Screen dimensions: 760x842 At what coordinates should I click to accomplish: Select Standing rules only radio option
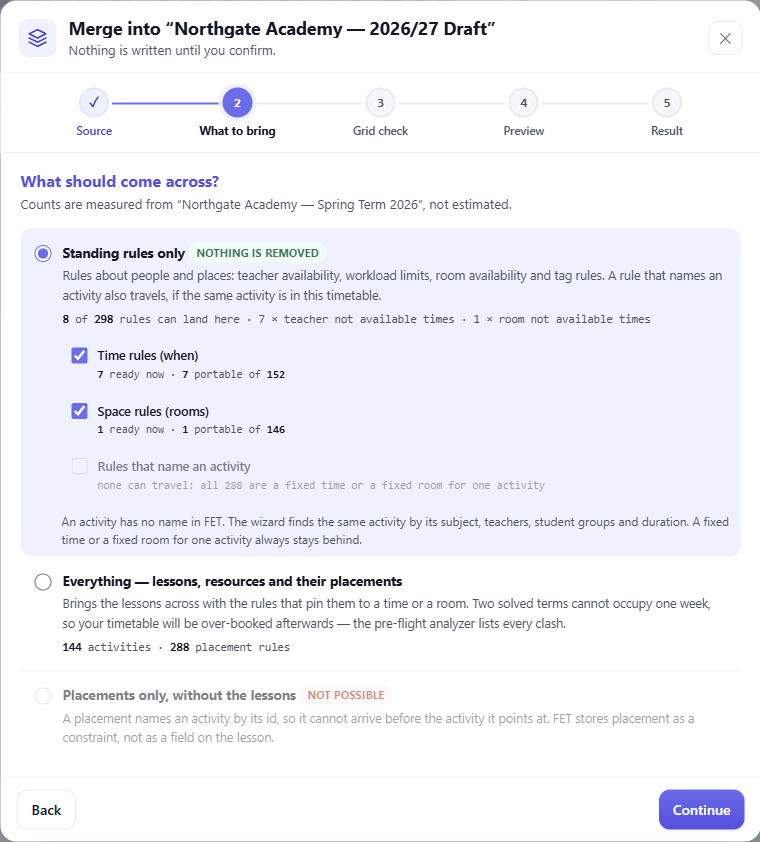(x=43, y=253)
